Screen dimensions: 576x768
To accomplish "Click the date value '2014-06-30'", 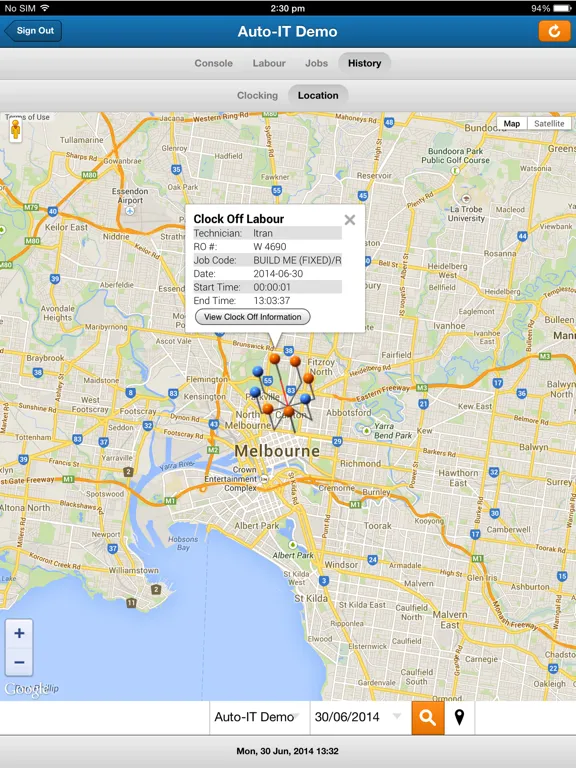I will pyautogui.click(x=278, y=274).
